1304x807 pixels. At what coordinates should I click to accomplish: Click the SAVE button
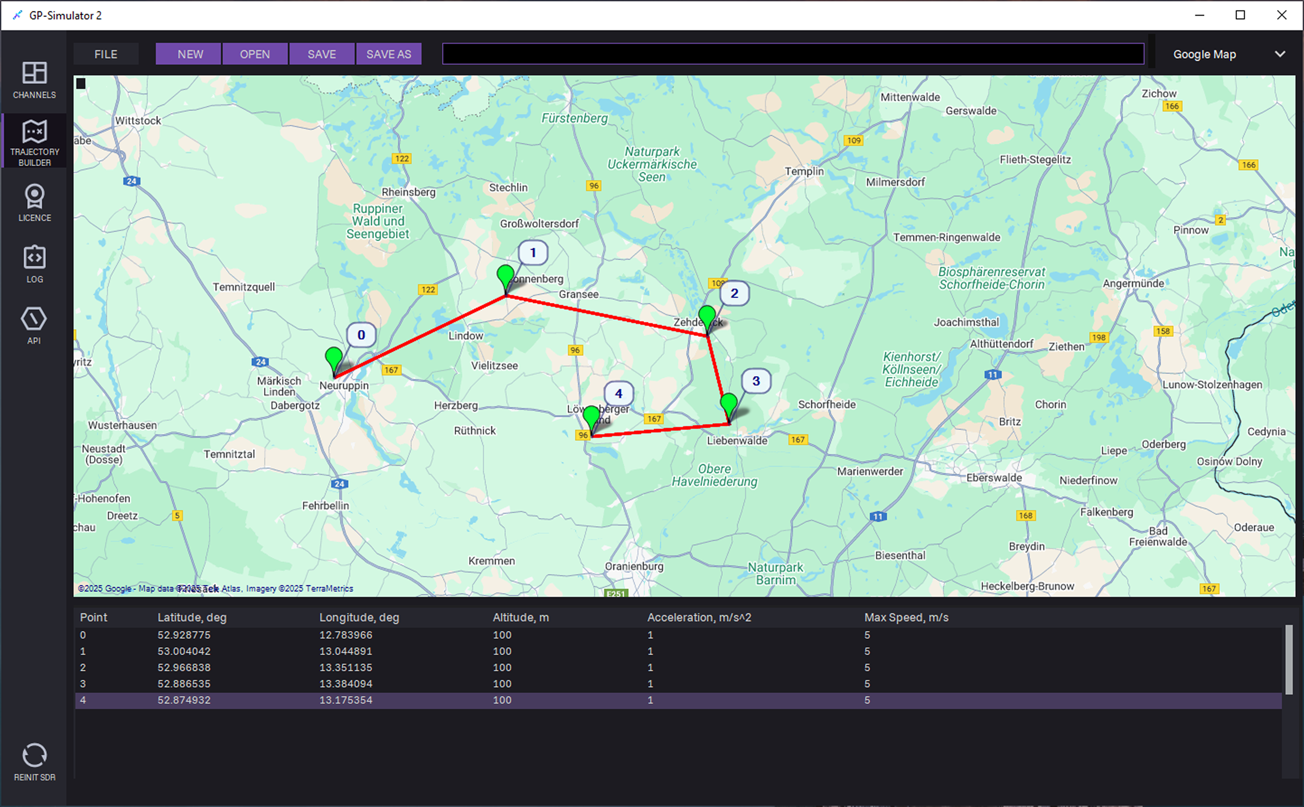[x=322, y=54]
